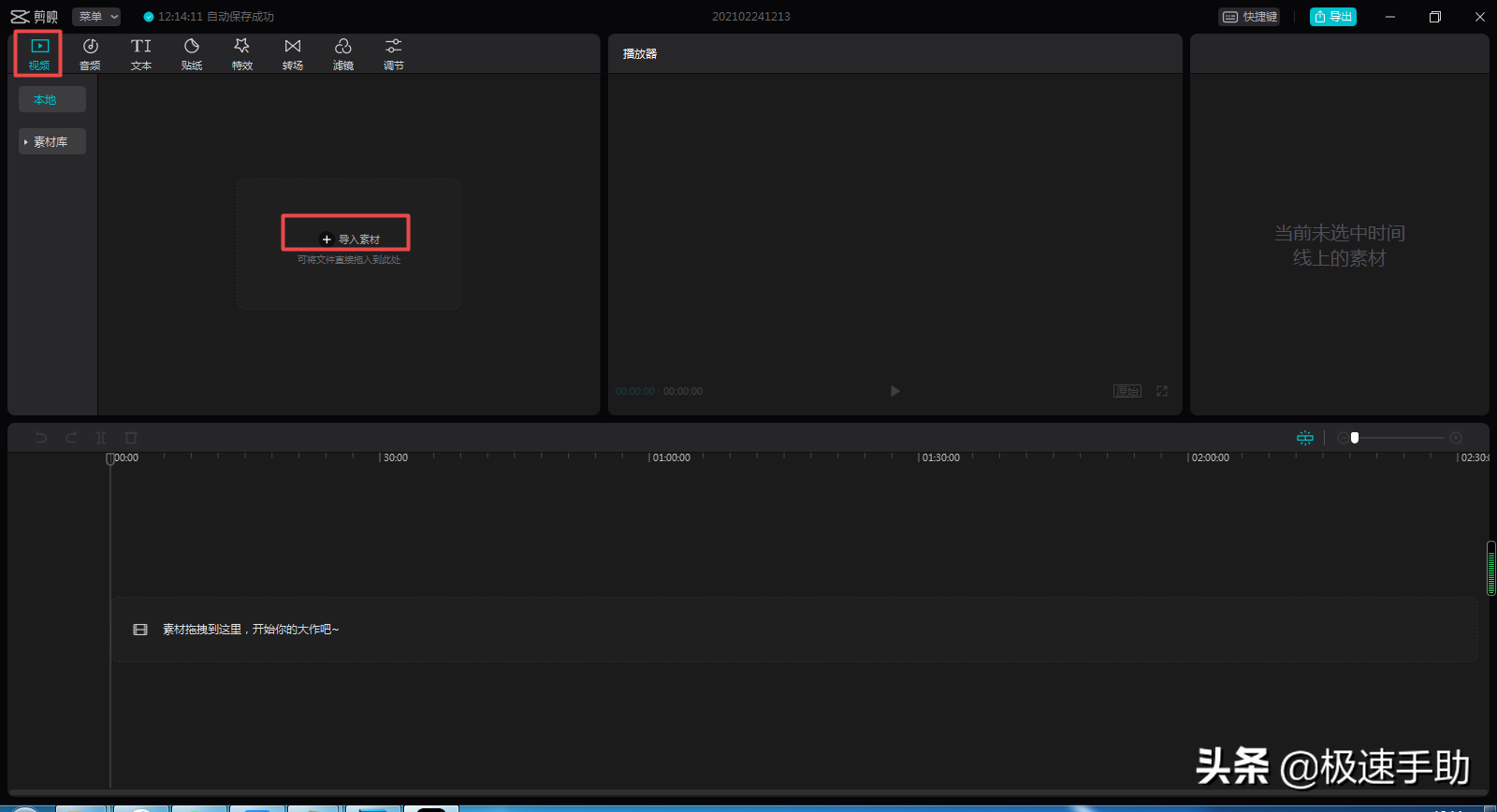
Task: Click the timeline zoom slider handle
Action: click(x=1355, y=438)
